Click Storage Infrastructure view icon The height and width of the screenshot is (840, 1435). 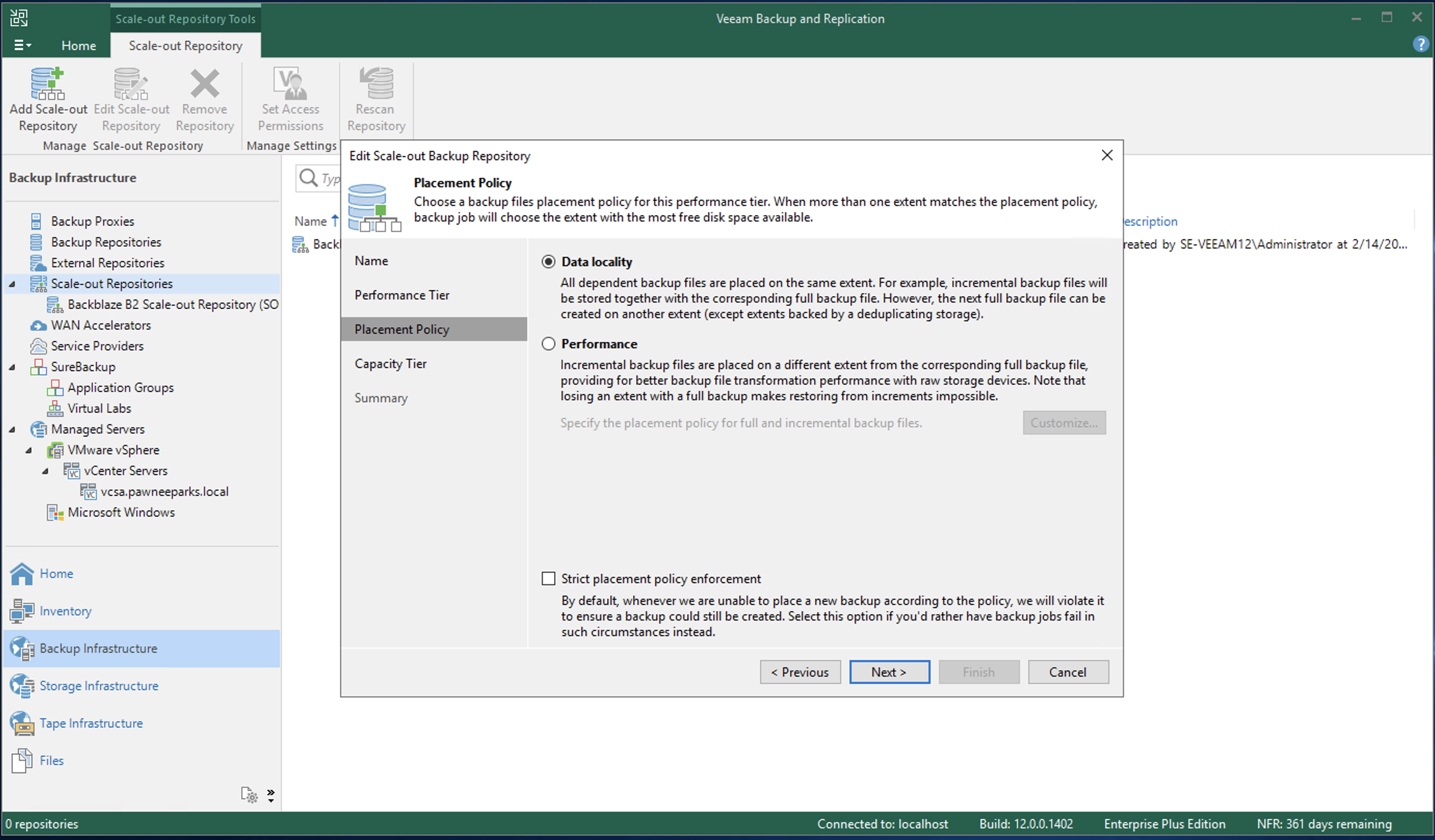[x=22, y=686]
